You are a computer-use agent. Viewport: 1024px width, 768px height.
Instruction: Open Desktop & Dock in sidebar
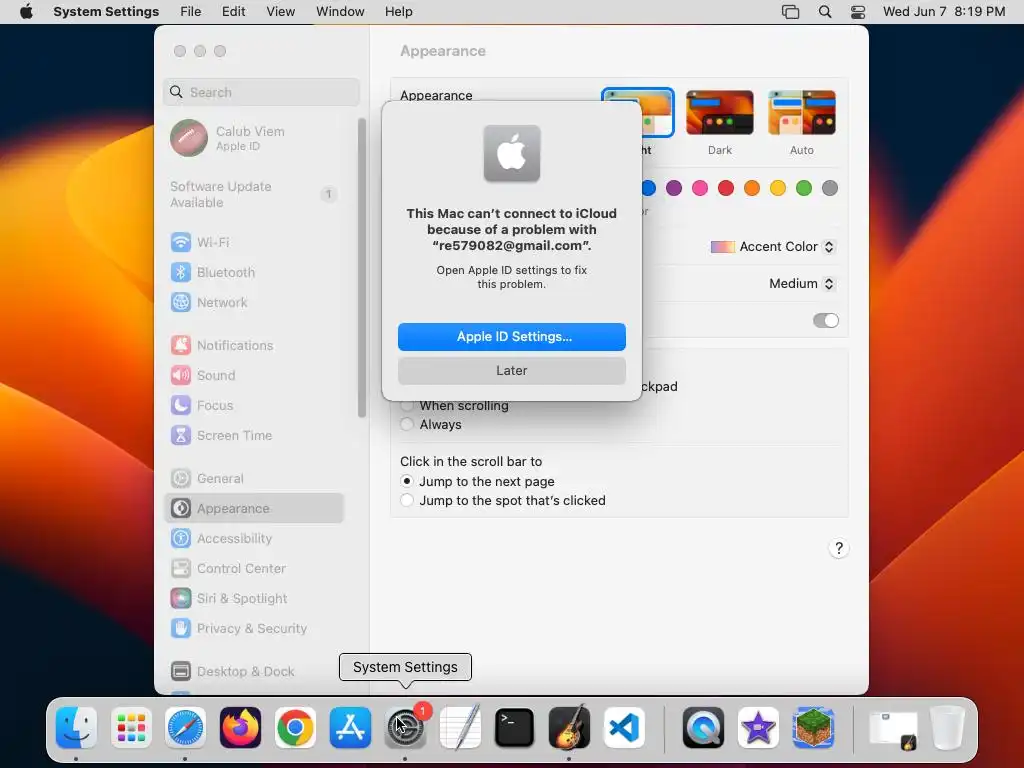click(x=254, y=671)
